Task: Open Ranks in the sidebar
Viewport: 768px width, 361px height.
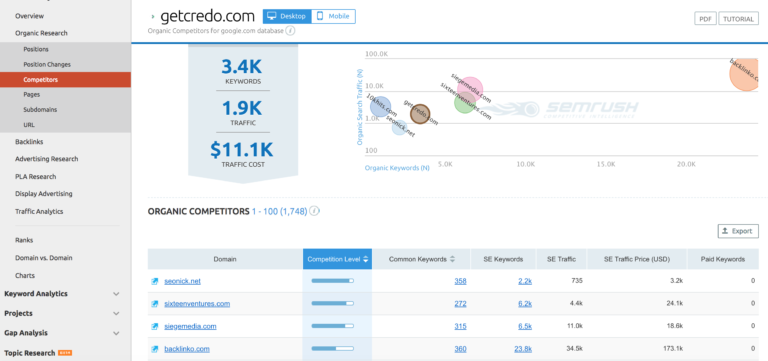Action: (24, 240)
